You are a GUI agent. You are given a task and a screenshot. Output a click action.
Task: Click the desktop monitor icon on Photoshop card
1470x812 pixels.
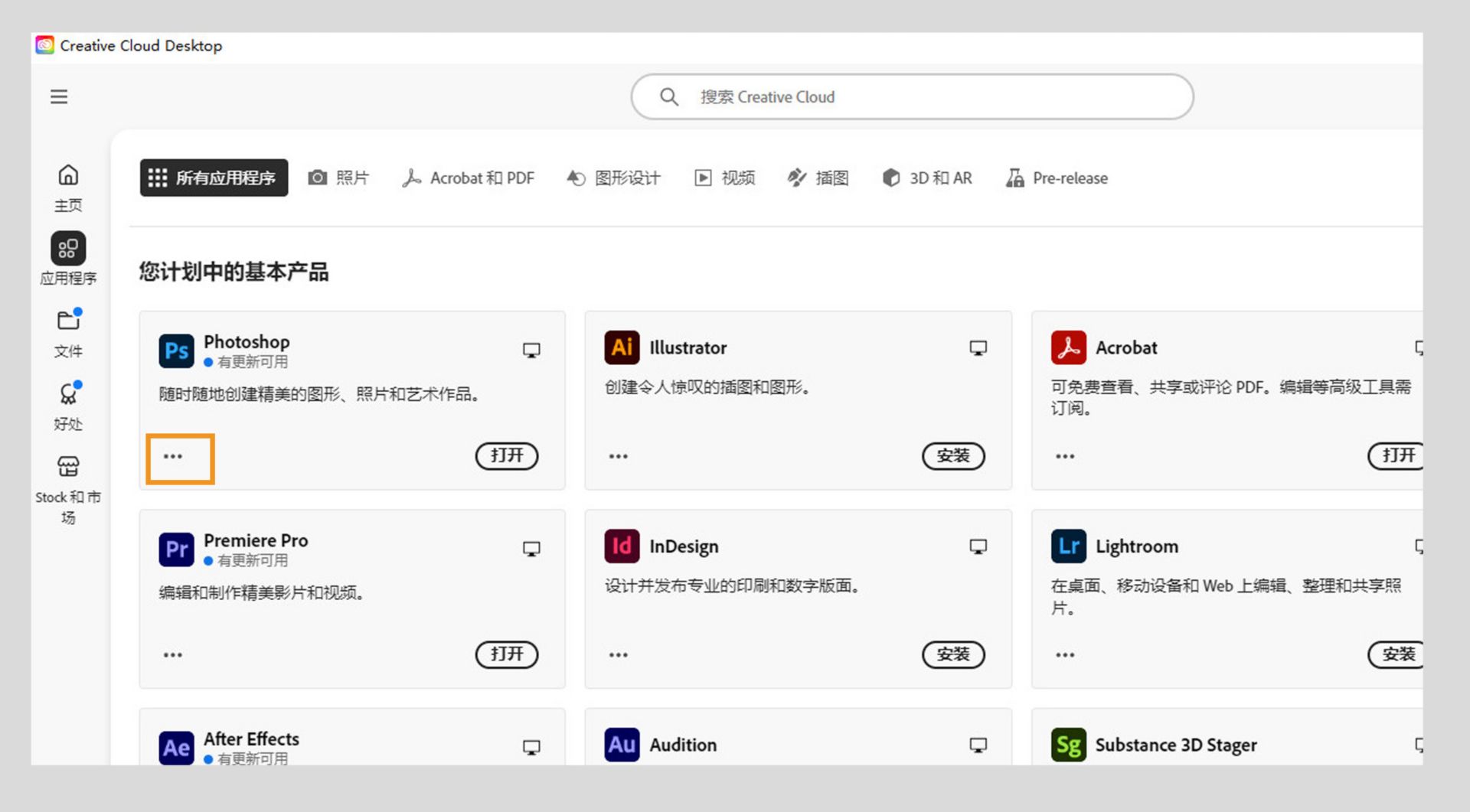point(531,350)
